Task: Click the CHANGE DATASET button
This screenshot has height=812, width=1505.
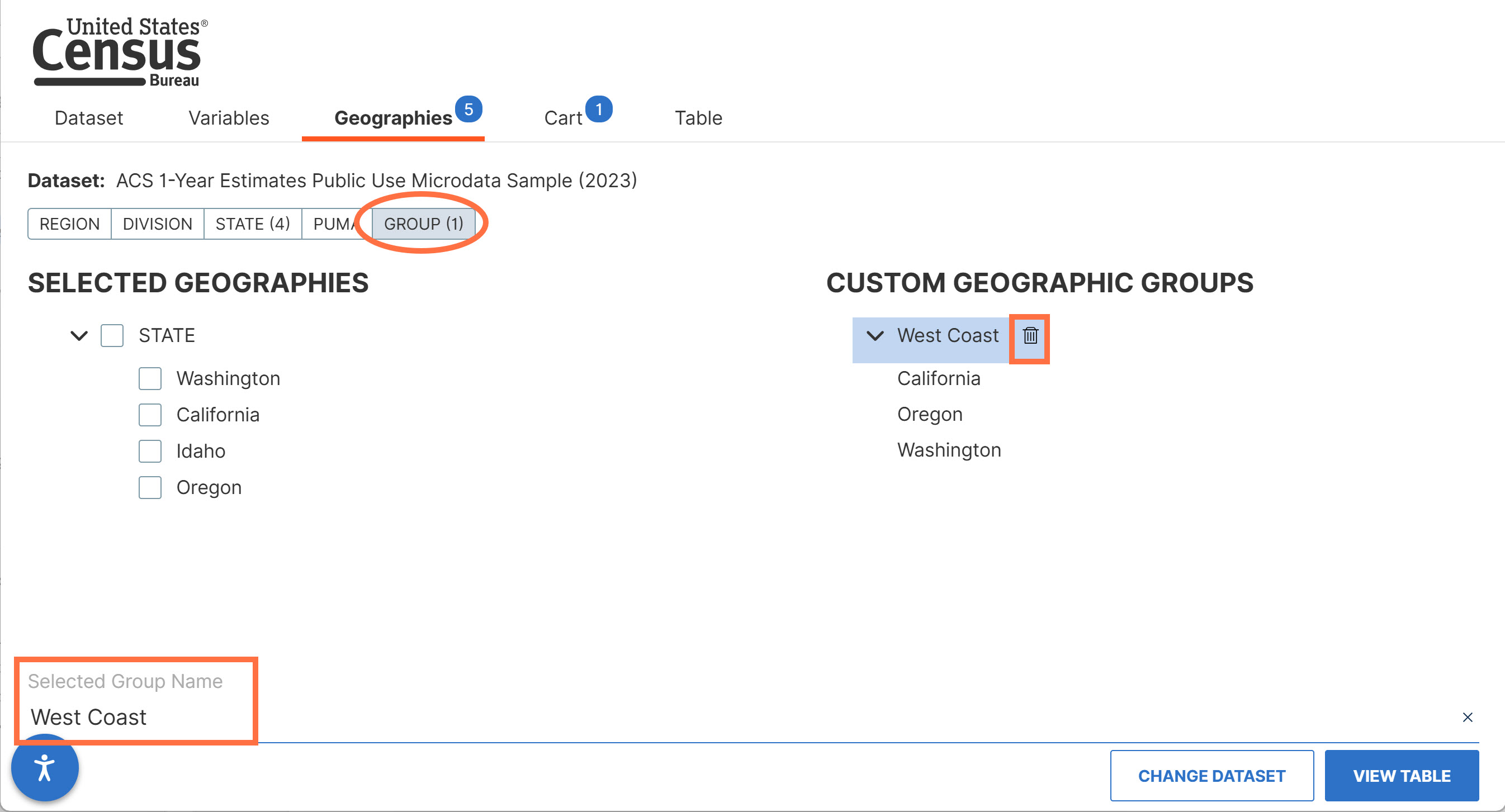Action: (x=1211, y=776)
